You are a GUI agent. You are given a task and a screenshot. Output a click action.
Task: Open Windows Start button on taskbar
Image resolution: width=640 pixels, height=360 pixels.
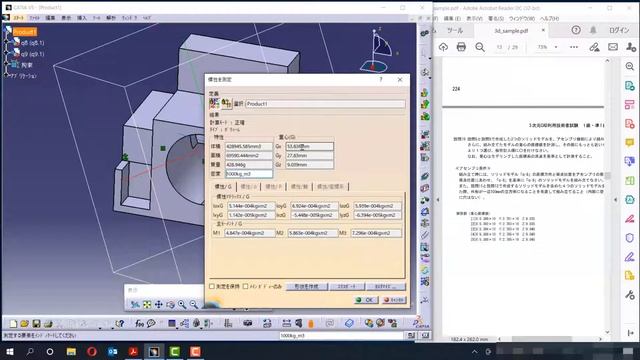click(10, 351)
